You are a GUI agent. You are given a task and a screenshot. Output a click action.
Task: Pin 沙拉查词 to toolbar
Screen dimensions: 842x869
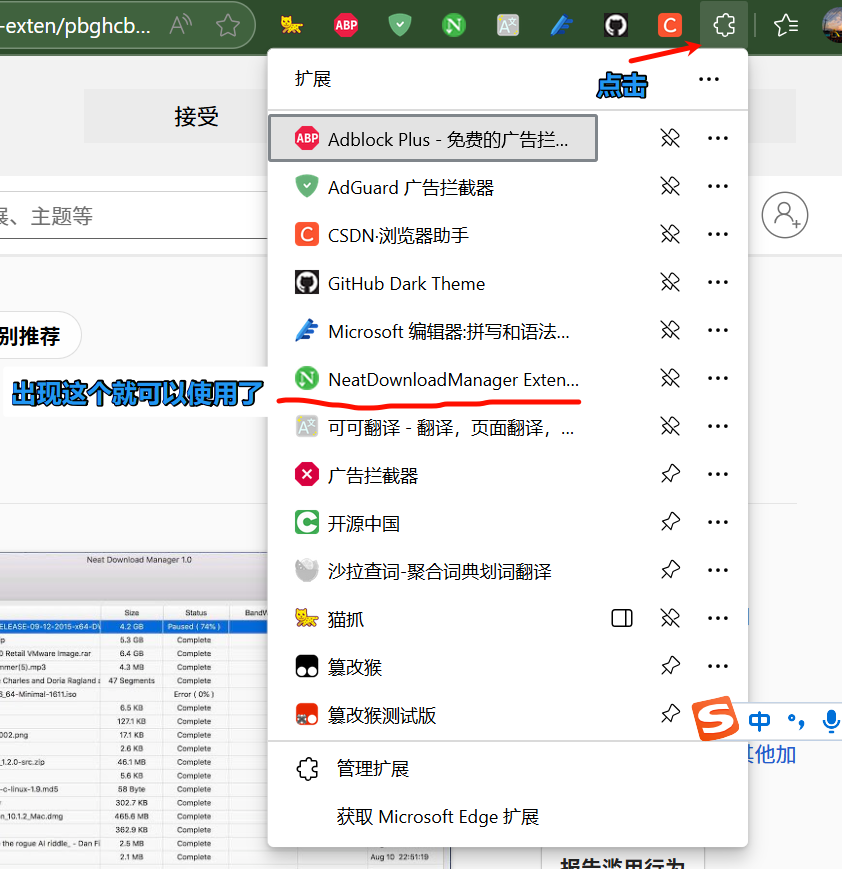click(670, 570)
